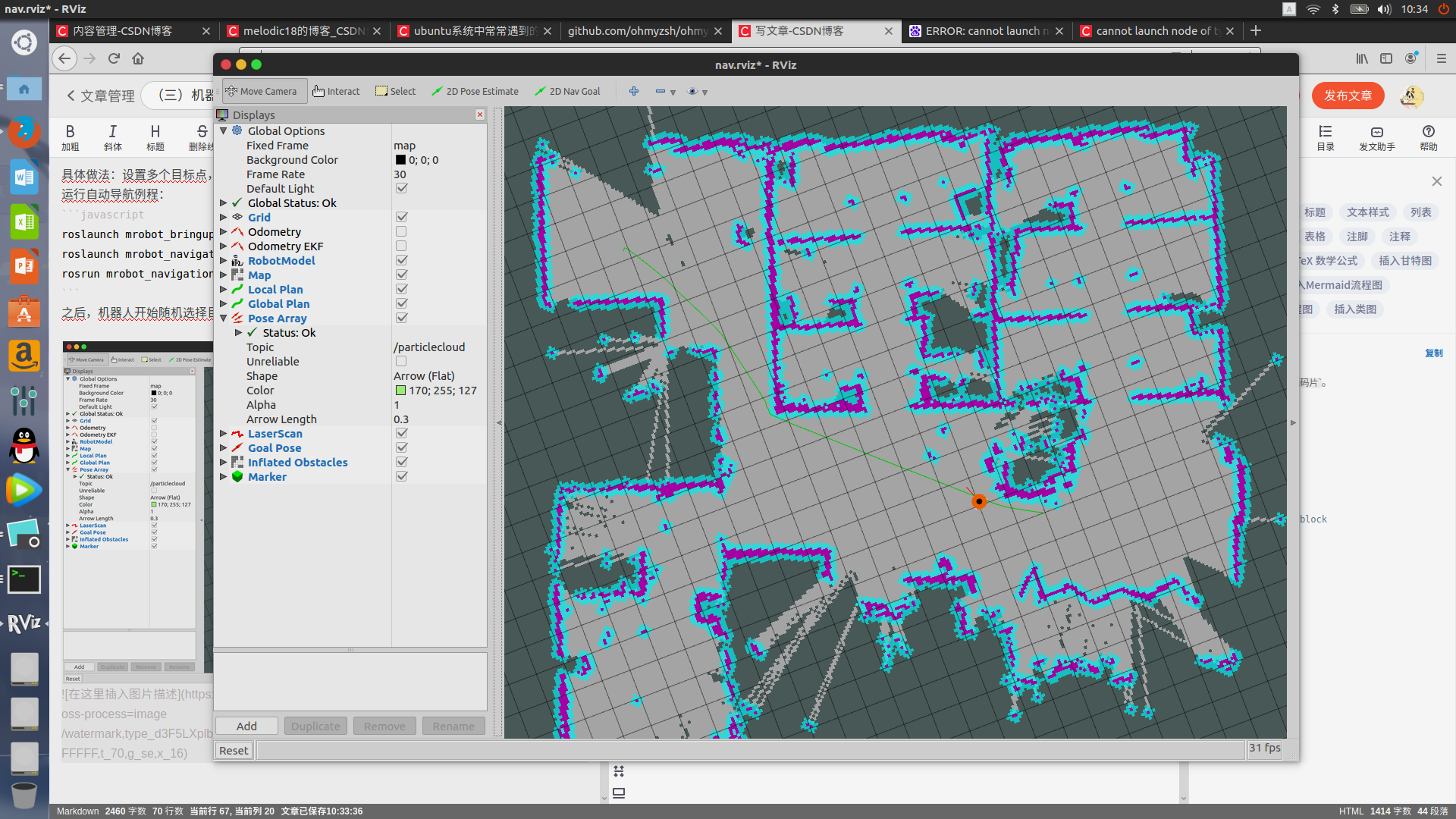
Task: Apply italic formatting in CSDN editor
Action: pos(112,137)
